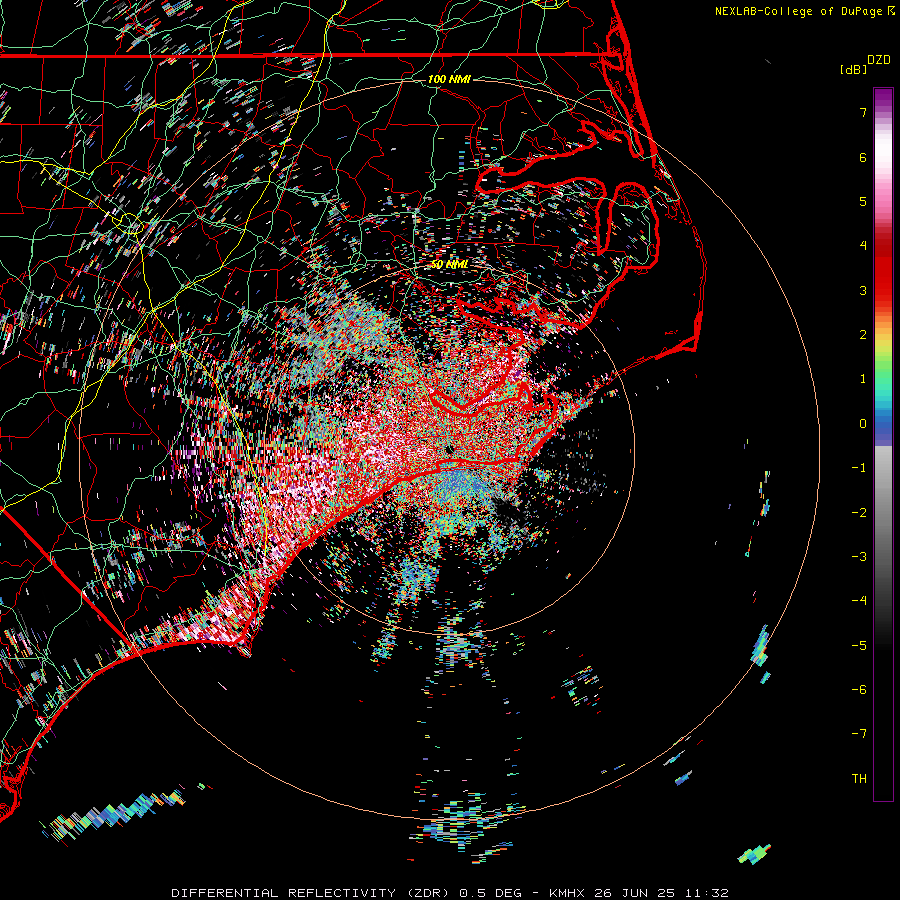This screenshot has width=900, height=900.
Task: Click the 0 value on the color scale
Action: (863, 424)
